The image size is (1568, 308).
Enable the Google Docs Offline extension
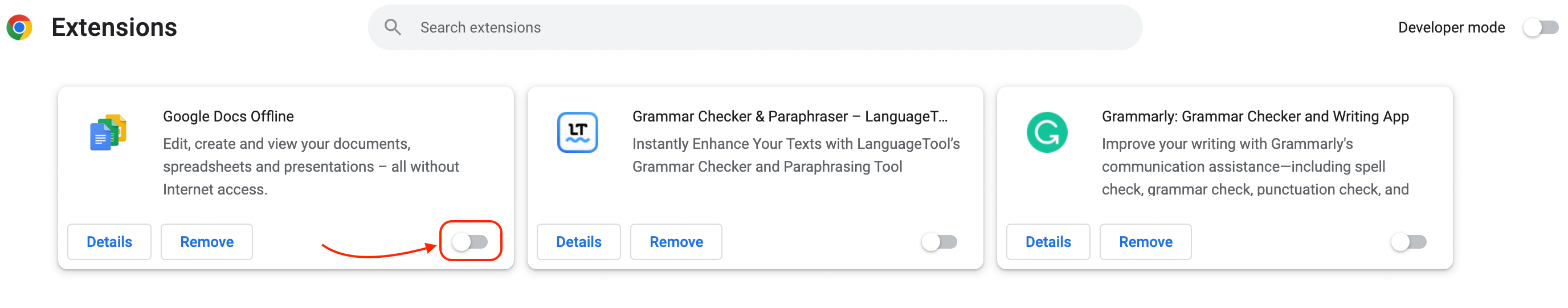[x=470, y=242]
